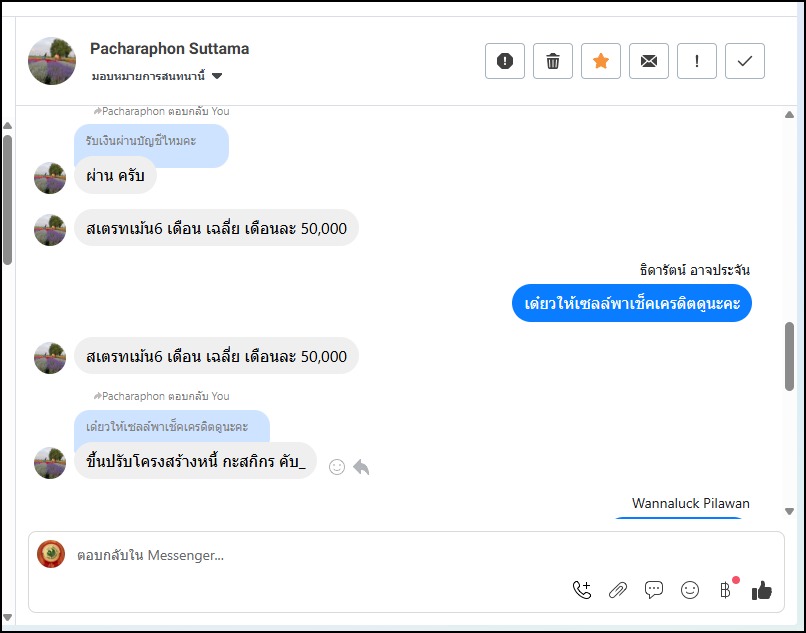Reply to ขึ้นปรับโครงสร้างหนี้ message with arrow
Viewport: 806px width, 633px height.
pos(361,467)
